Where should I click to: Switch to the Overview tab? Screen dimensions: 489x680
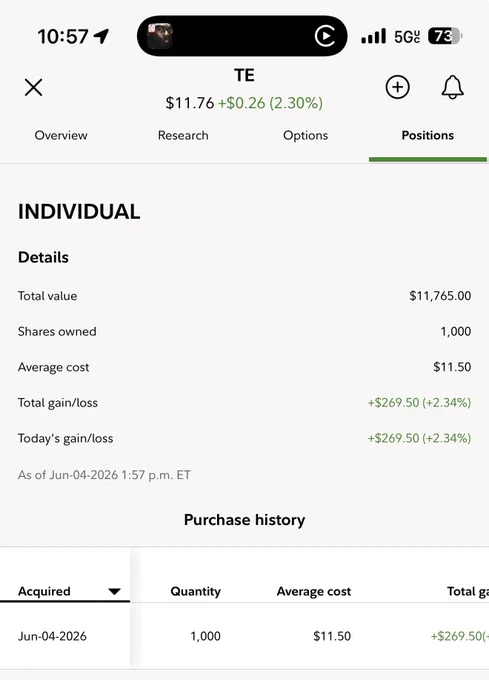click(x=61, y=135)
